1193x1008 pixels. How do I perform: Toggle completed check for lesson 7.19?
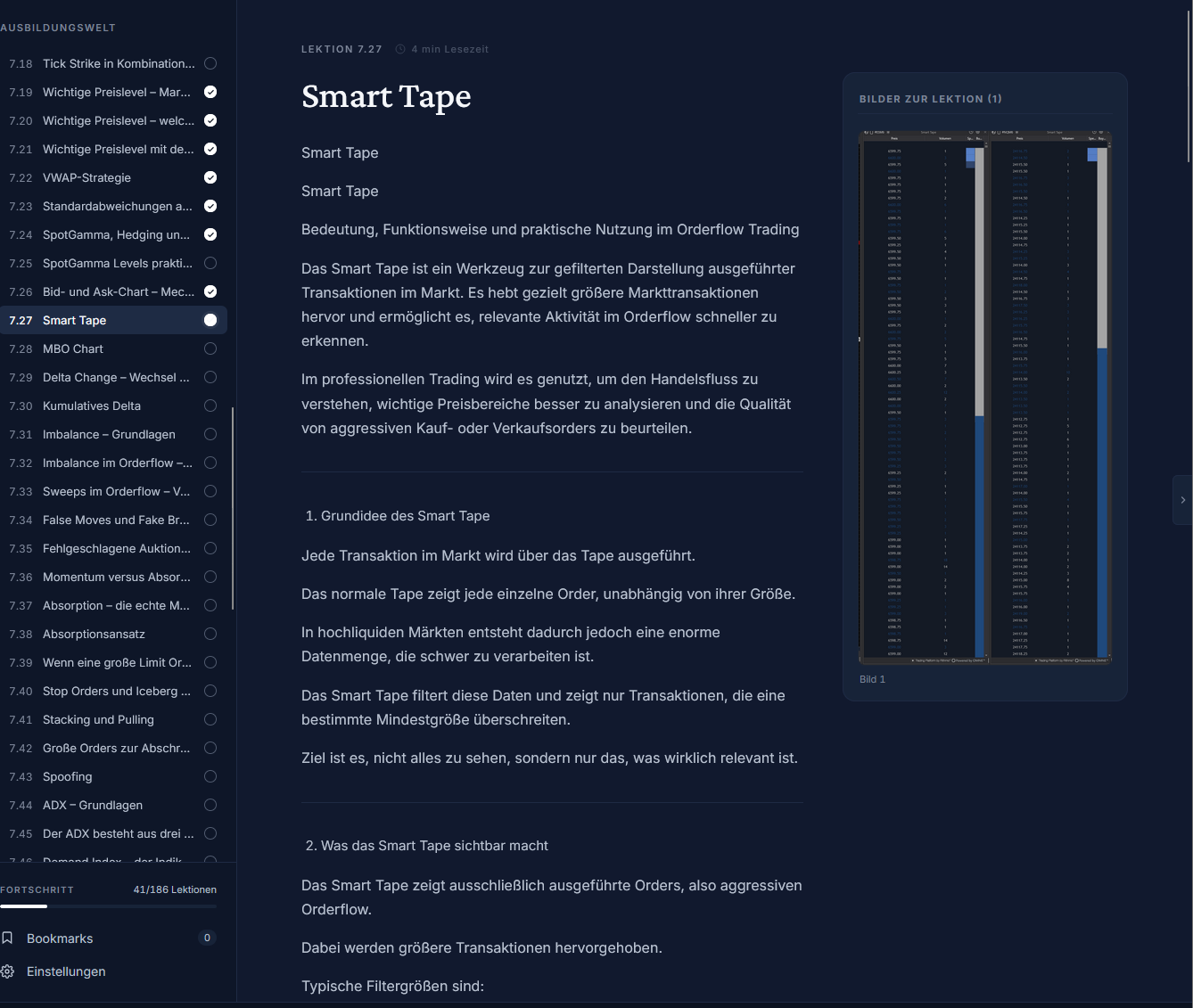coord(210,92)
